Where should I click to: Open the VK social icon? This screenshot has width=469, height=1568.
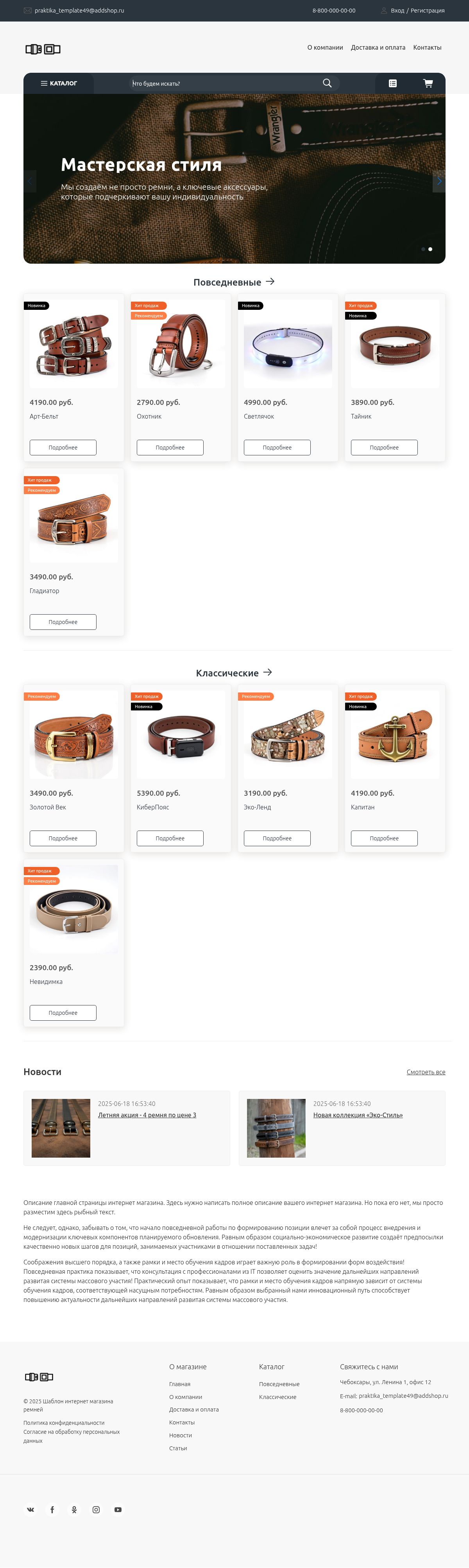coord(30,1509)
